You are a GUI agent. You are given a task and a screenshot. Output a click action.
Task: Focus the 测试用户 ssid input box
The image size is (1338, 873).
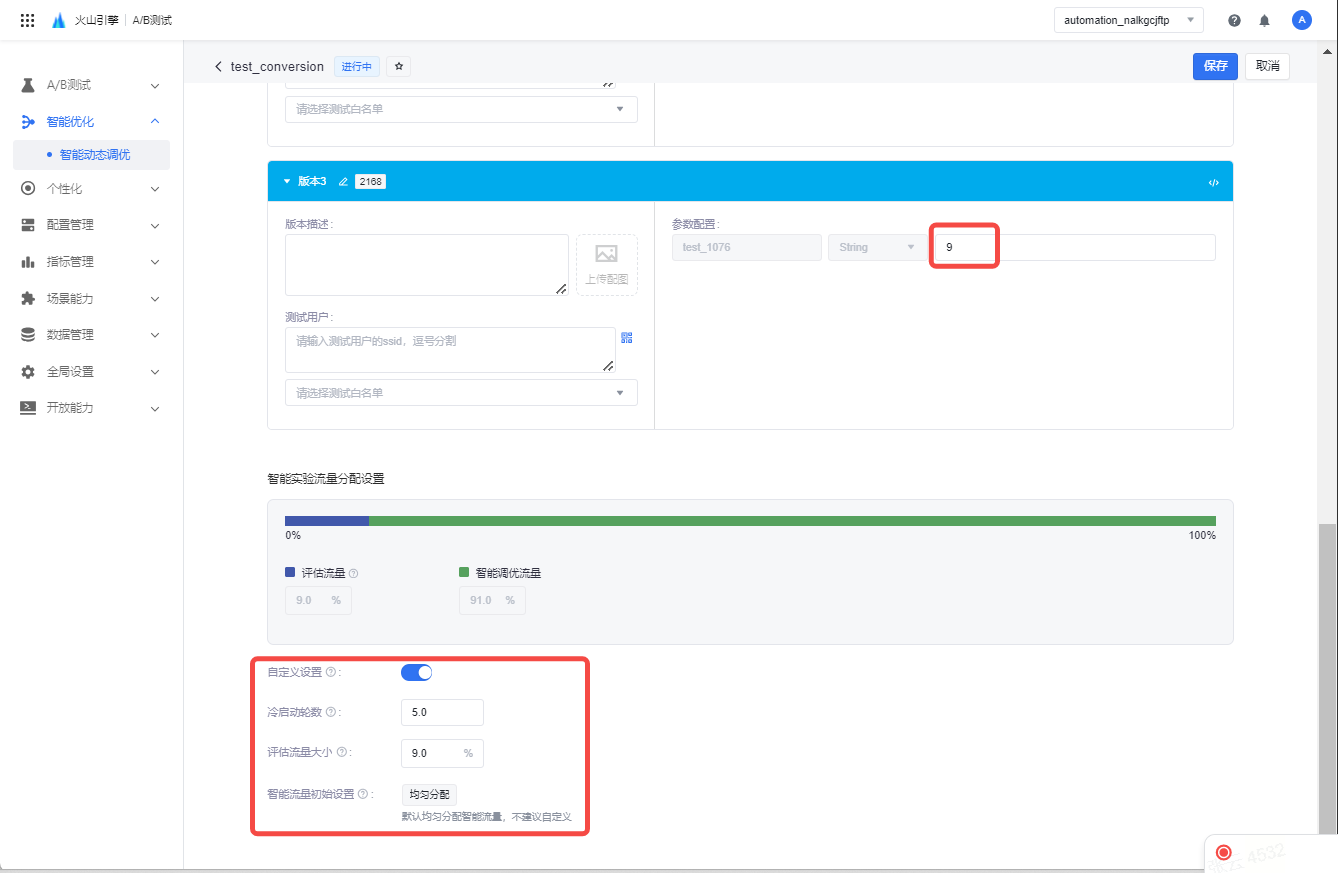pyautogui.click(x=450, y=350)
